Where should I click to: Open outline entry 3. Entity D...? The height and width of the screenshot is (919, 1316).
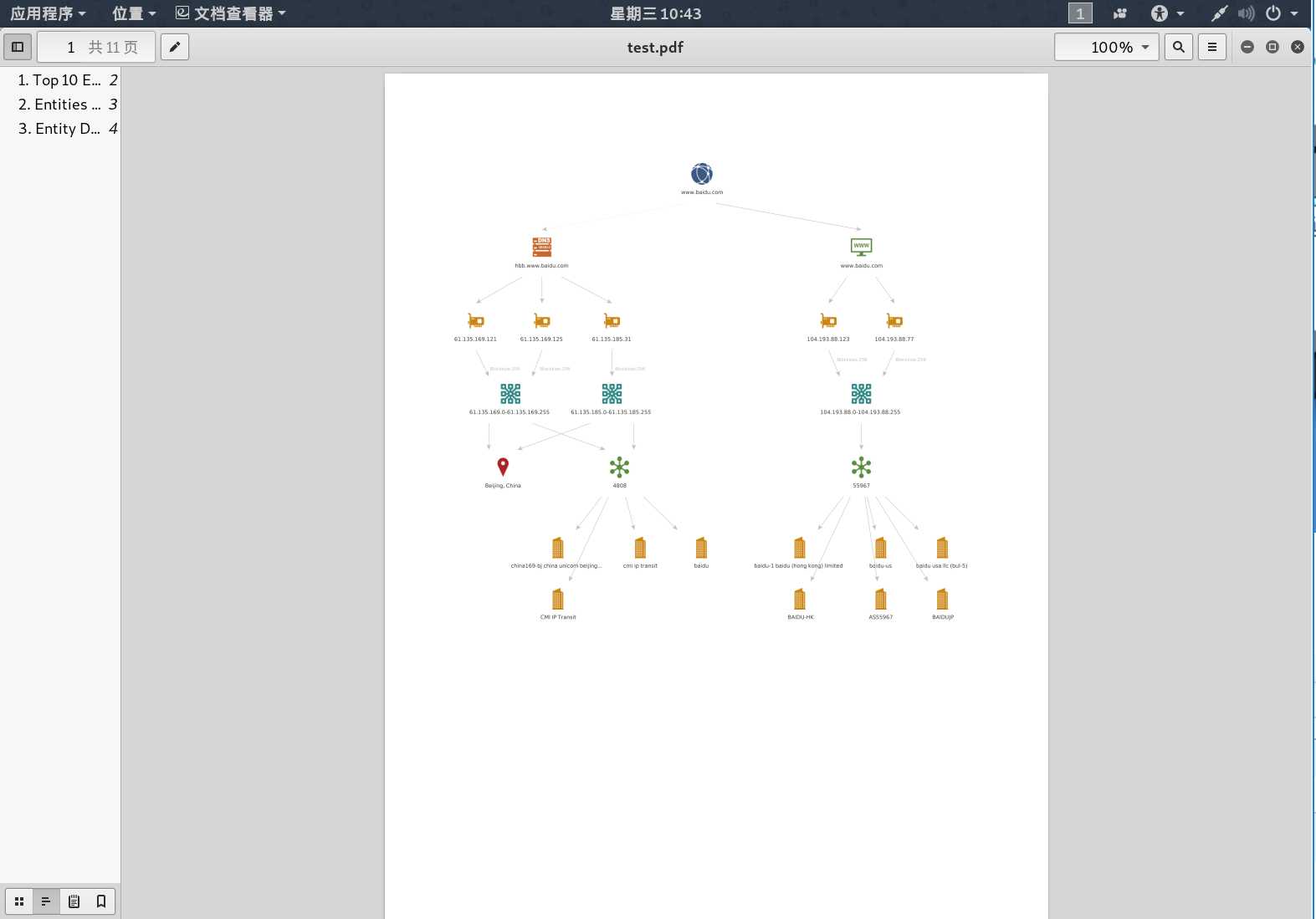pyautogui.click(x=67, y=129)
